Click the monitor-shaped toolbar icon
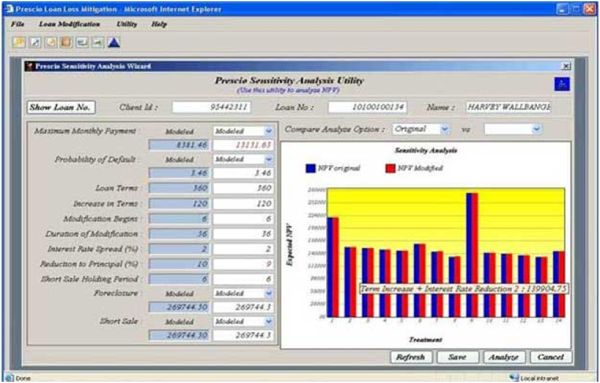The width and height of the screenshot is (600, 383). [x=82, y=42]
